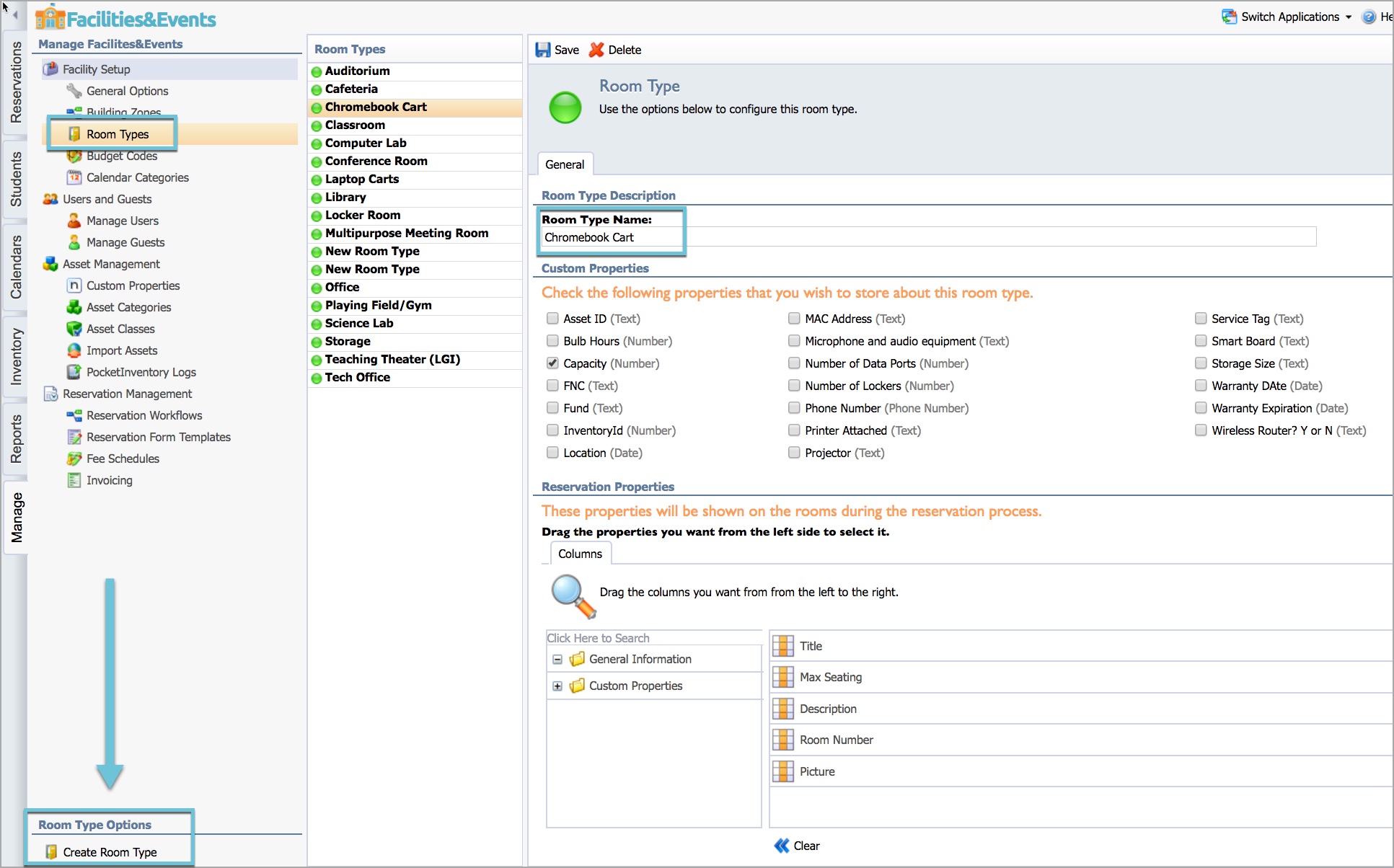Screen dimensions: 1394x868
Task: Open the Columns tab
Action: coord(580,554)
